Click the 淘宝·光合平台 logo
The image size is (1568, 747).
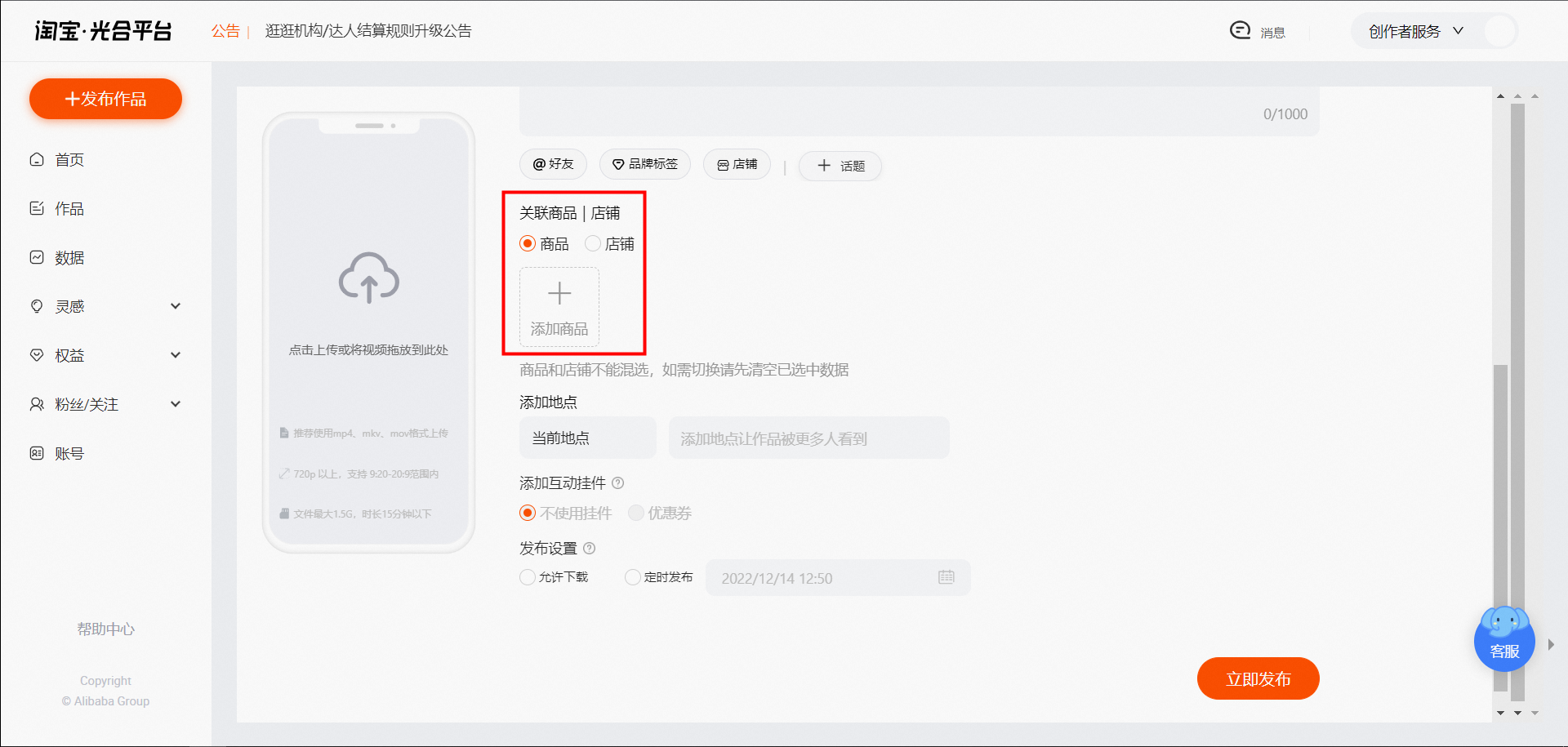pyautogui.click(x=104, y=31)
